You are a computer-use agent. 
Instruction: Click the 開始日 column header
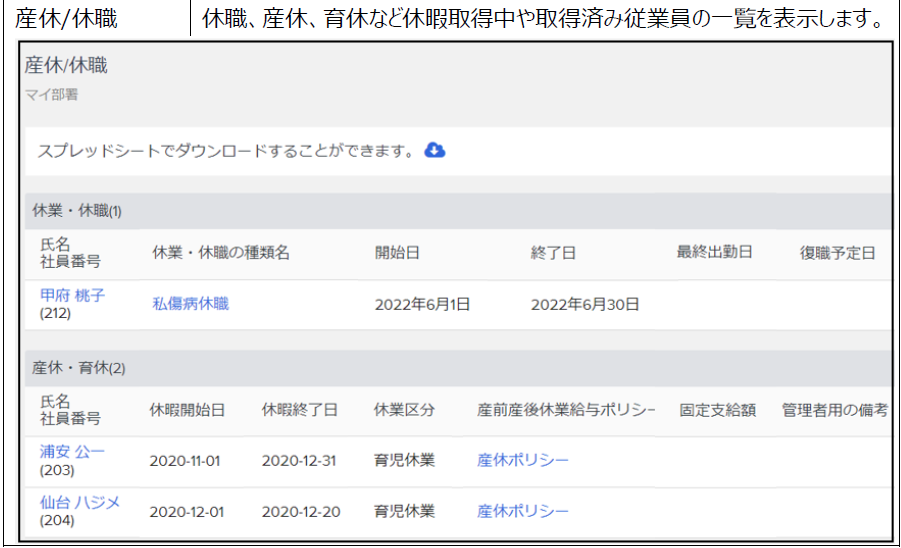click(x=397, y=253)
